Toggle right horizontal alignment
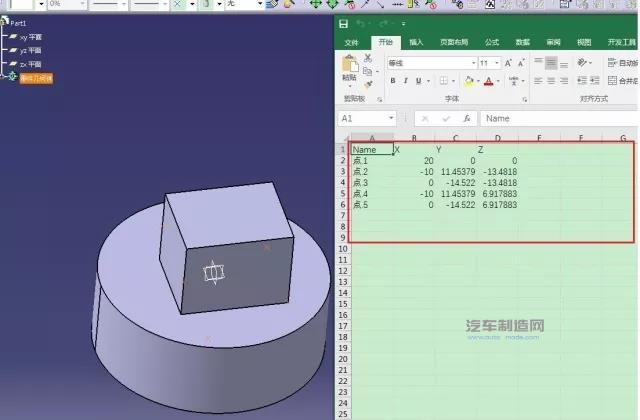Viewport: 640px width, 420px height. pos(564,81)
